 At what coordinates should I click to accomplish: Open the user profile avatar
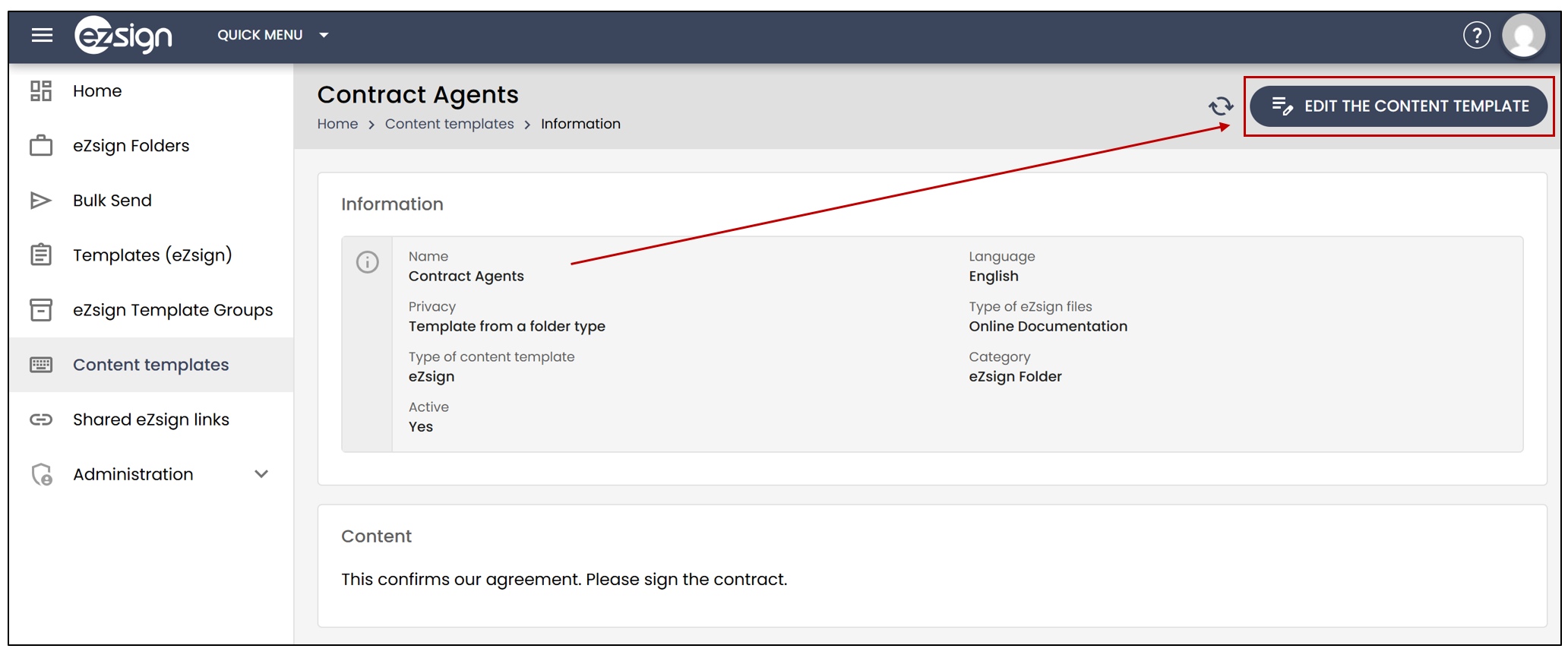1523,35
